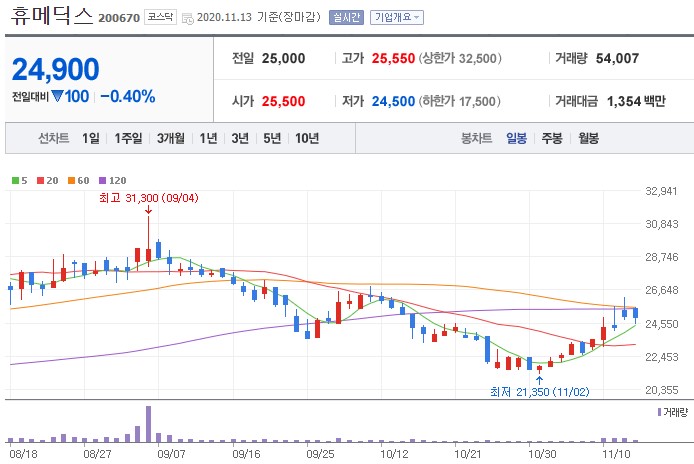Click the green 5-day moving average swatch

tap(15, 181)
